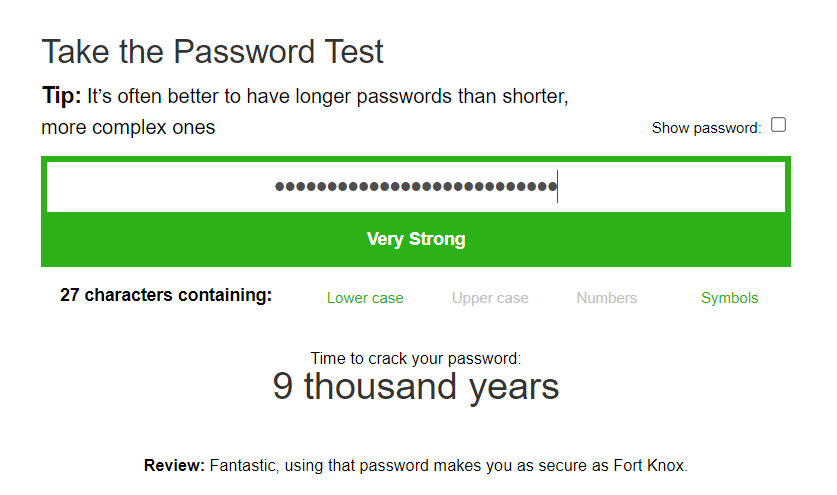Enable the Show password checkbox
Viewport: 837px width, 495px height.
[x=779, y=125]
